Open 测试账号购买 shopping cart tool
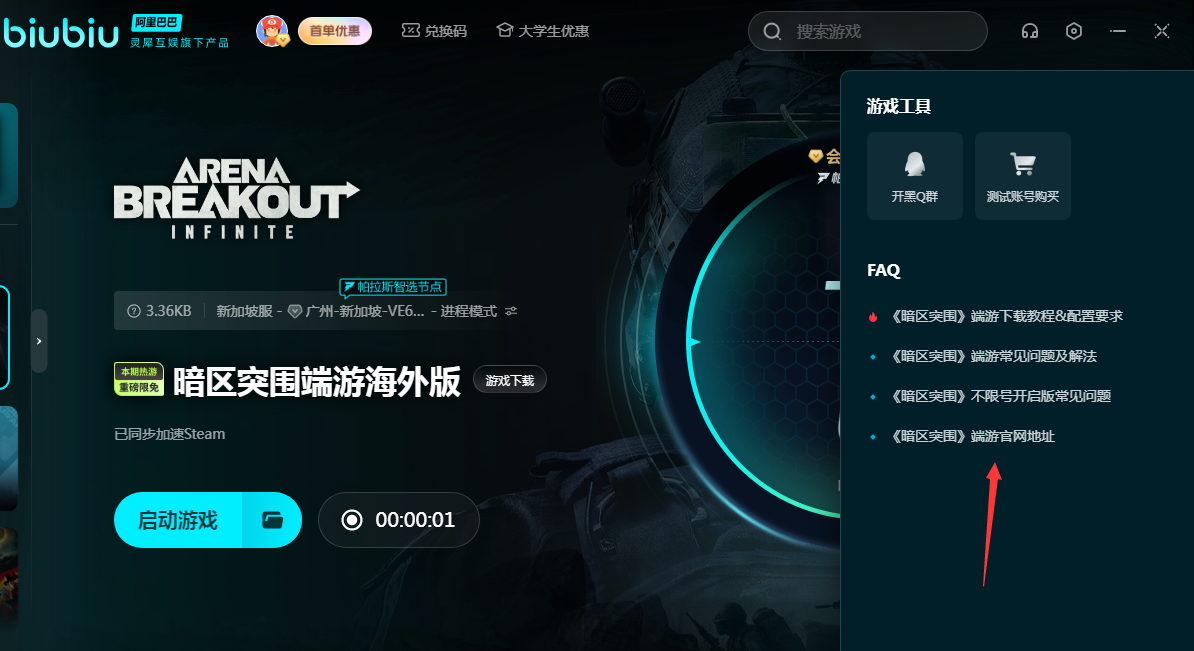 click(x=1023, y=176)
